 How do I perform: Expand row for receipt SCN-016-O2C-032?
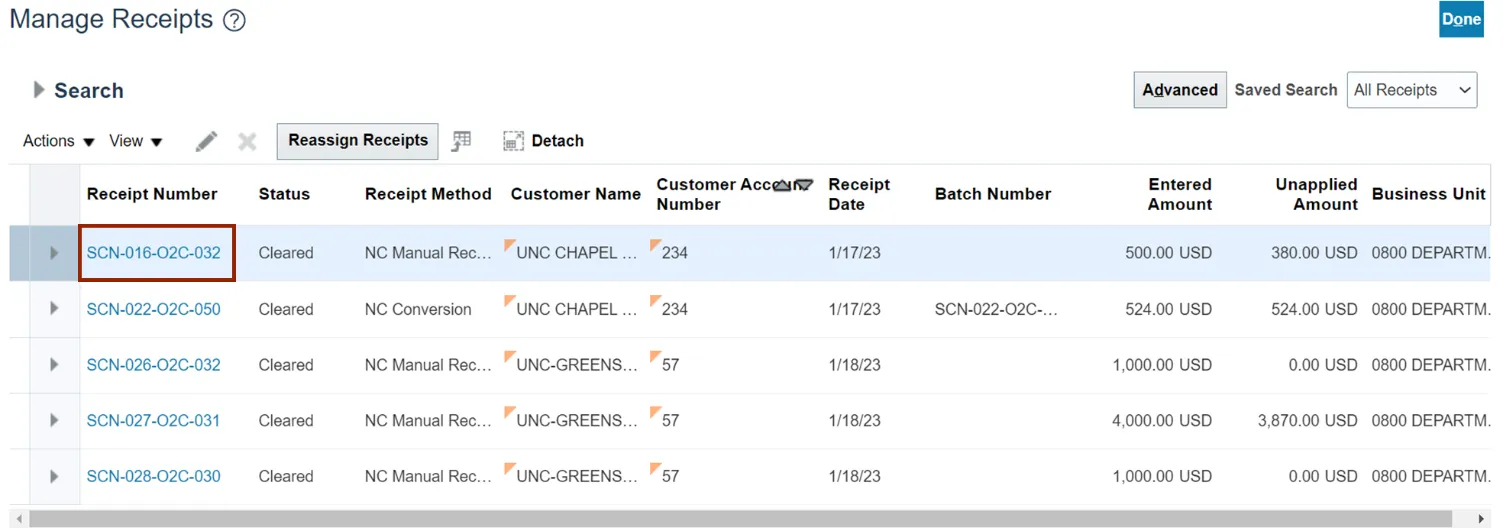(x=54, y=253)
